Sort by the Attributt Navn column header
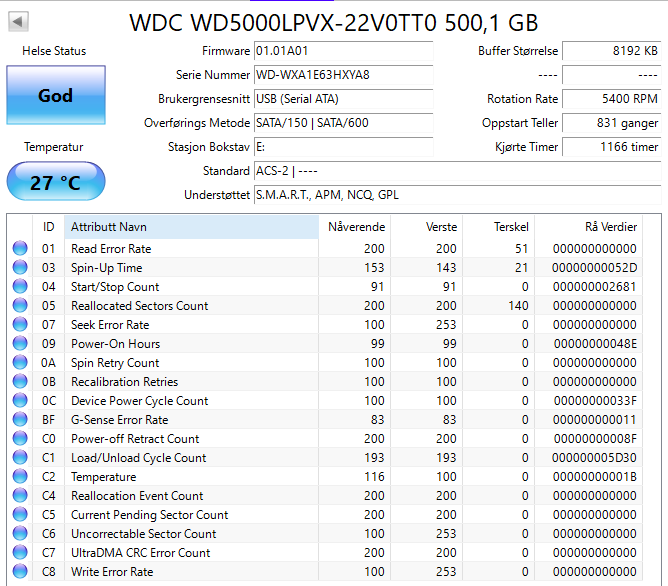 pyautogui.click(x=190, y=227)
